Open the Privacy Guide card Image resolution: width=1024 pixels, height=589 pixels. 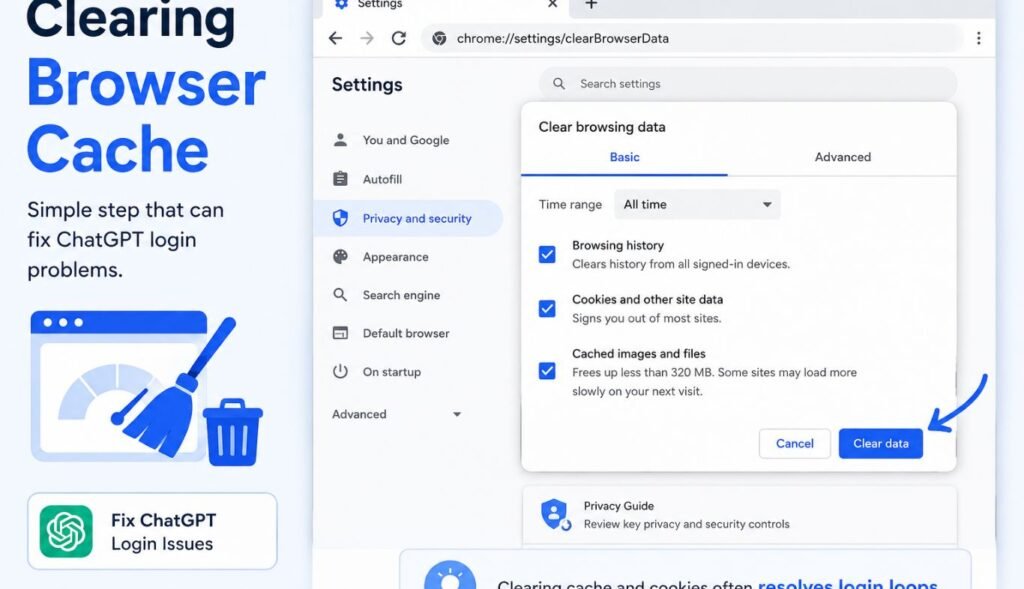point(740,515)
